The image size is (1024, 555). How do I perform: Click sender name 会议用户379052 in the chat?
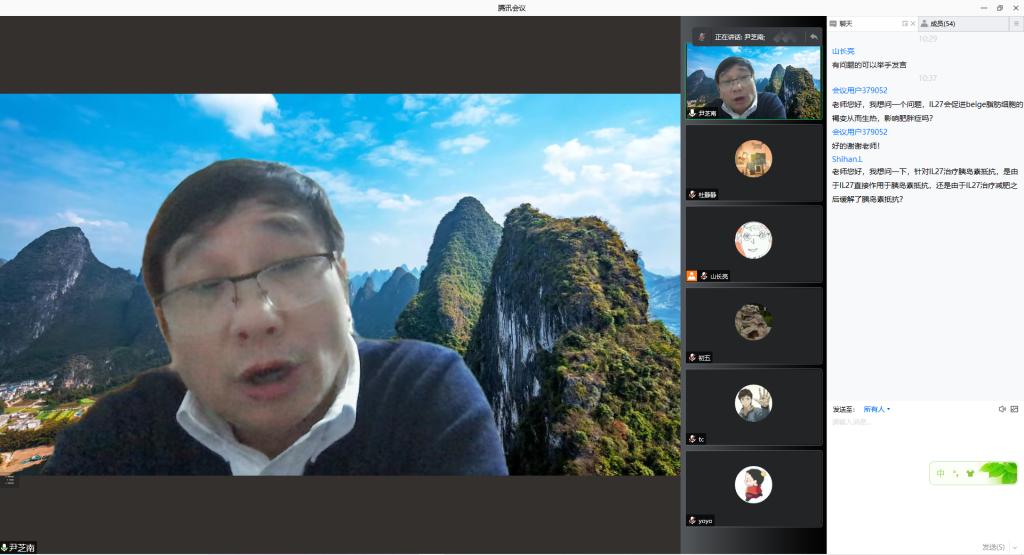(x=859, y=90)
